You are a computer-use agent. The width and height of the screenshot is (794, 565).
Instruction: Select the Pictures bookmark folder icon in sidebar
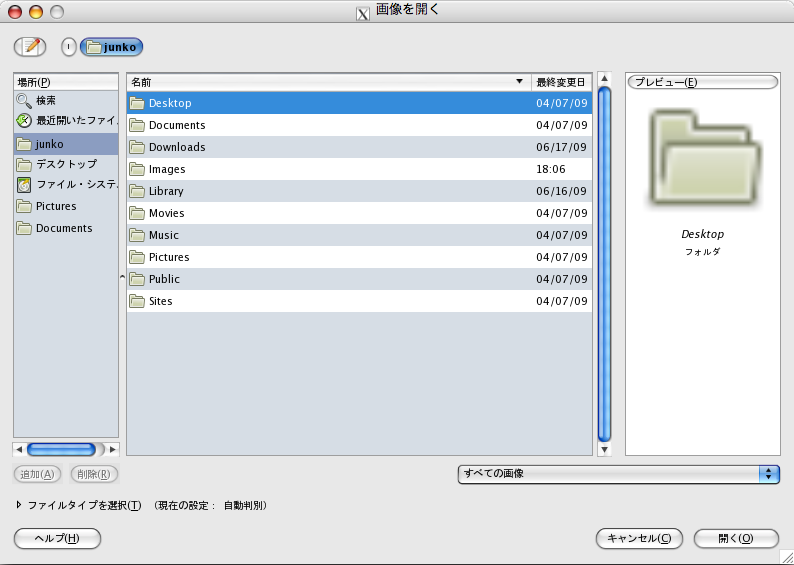click(24, 207)
